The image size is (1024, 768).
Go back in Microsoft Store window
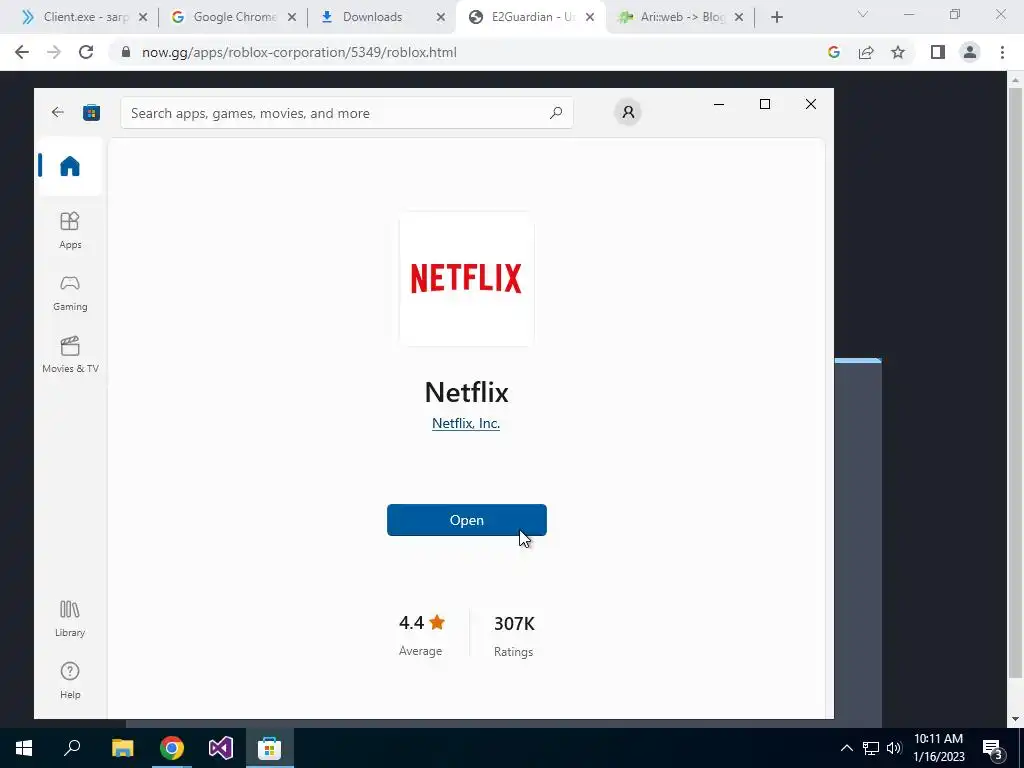[57, 112]
